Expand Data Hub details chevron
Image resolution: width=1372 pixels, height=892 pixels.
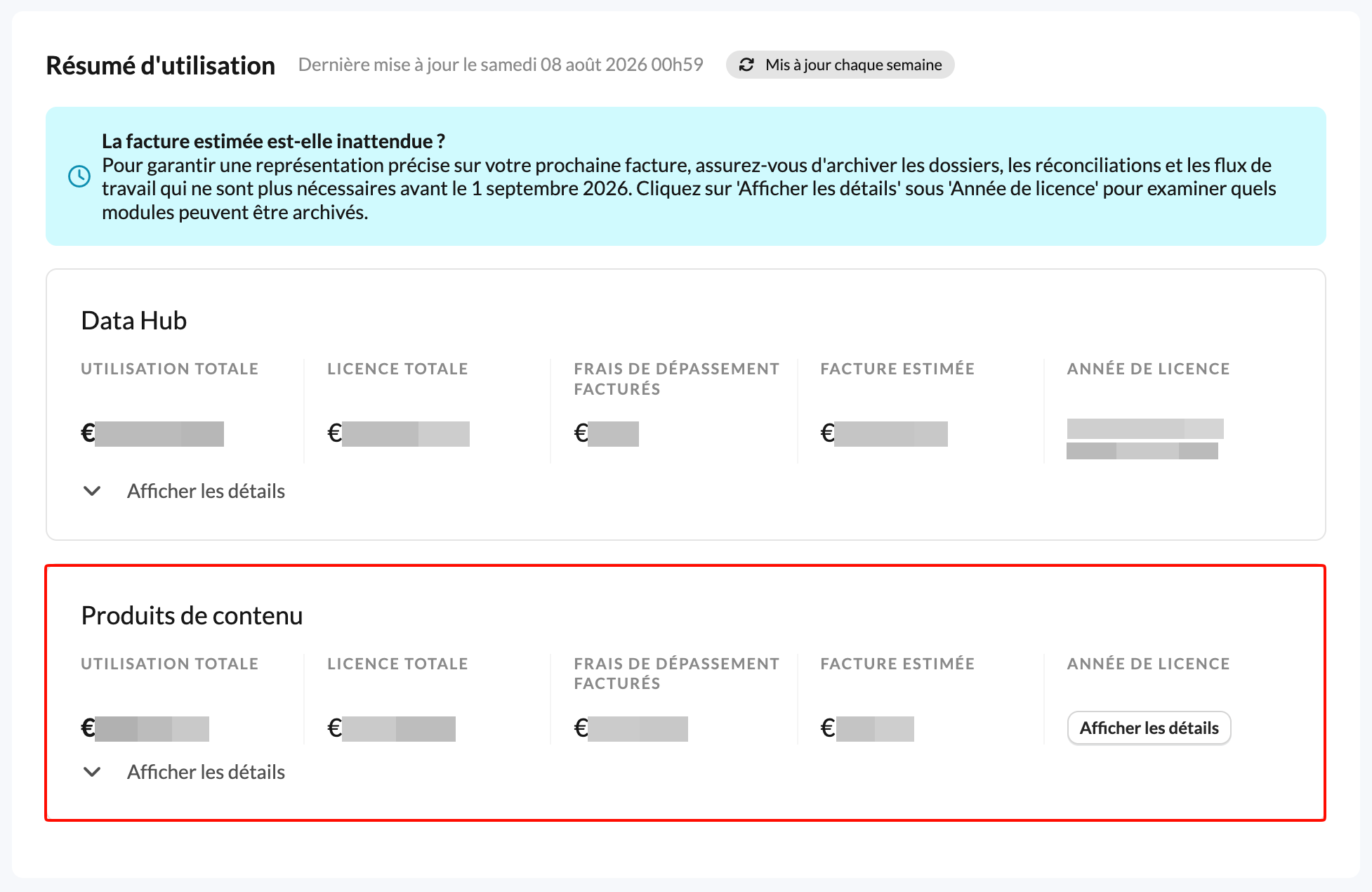pyautogui.click(x=92, y=491)
